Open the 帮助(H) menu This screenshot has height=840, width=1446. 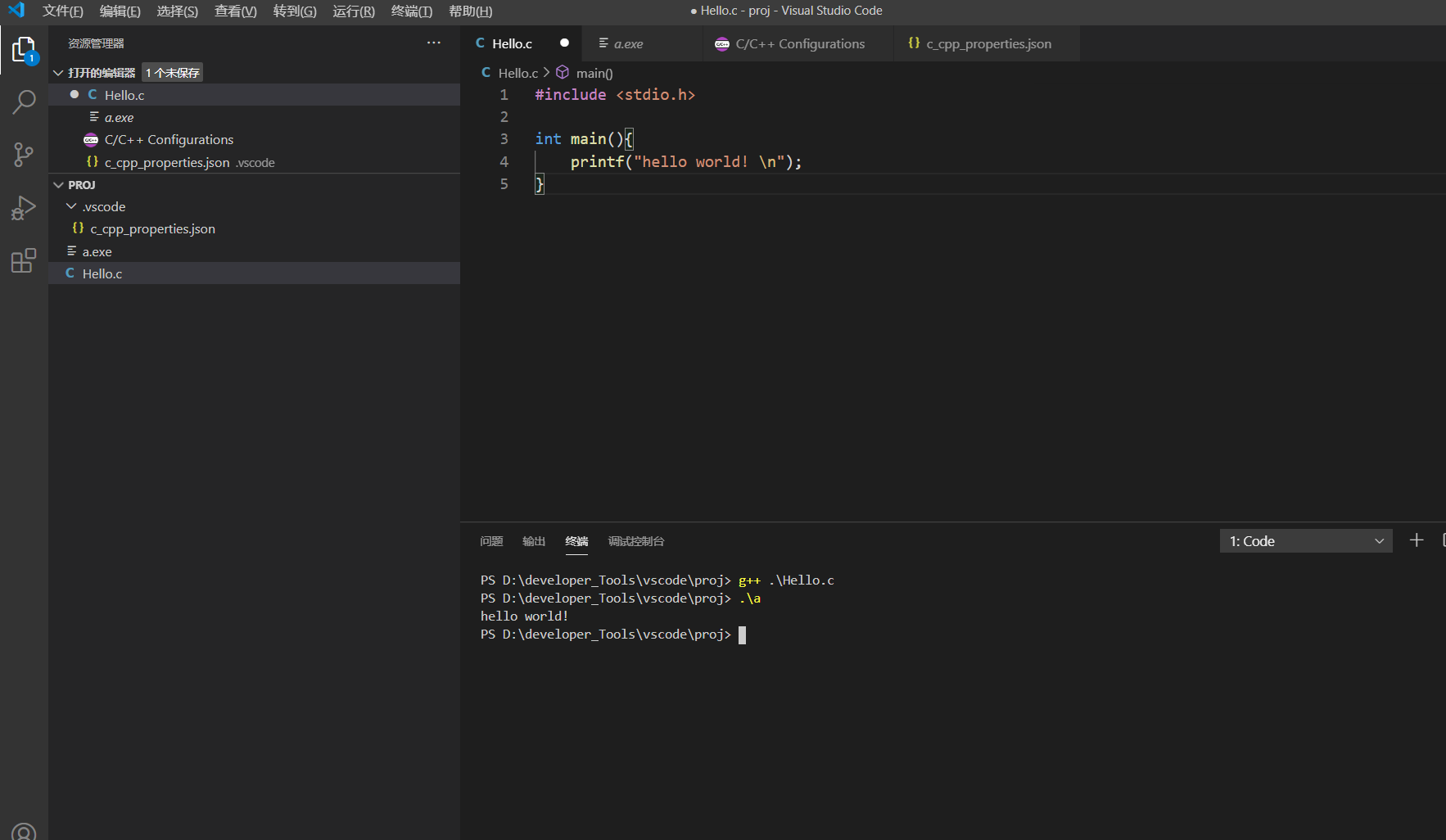[471, 11]
